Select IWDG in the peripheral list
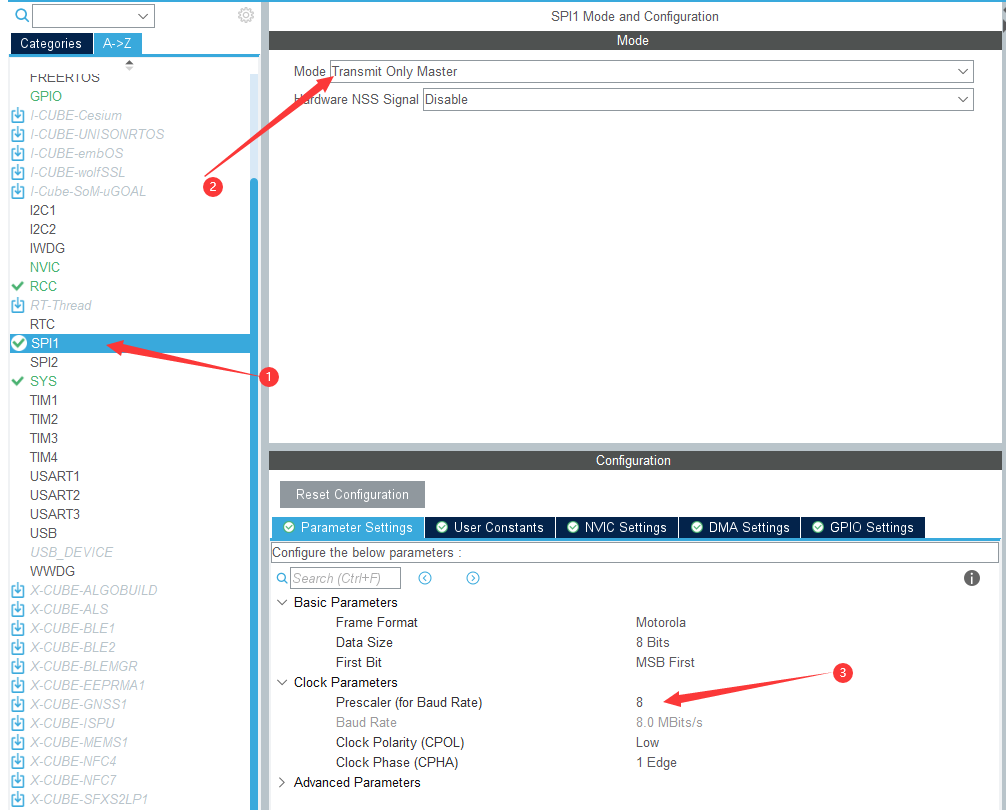Viewport: 1006px width, 810px height. click(47, 248)
